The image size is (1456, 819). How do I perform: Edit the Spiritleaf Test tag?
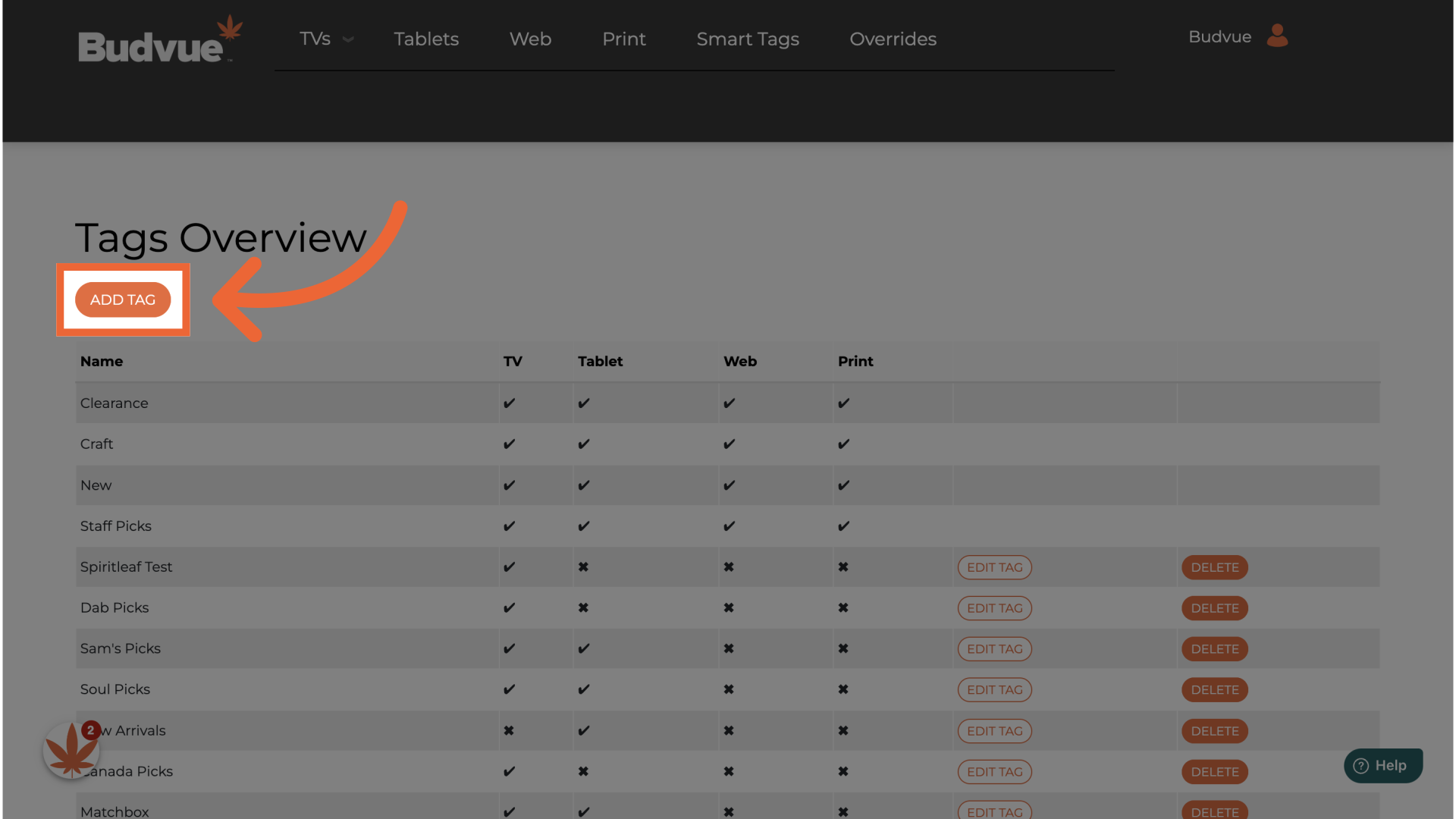click(994, 567)
